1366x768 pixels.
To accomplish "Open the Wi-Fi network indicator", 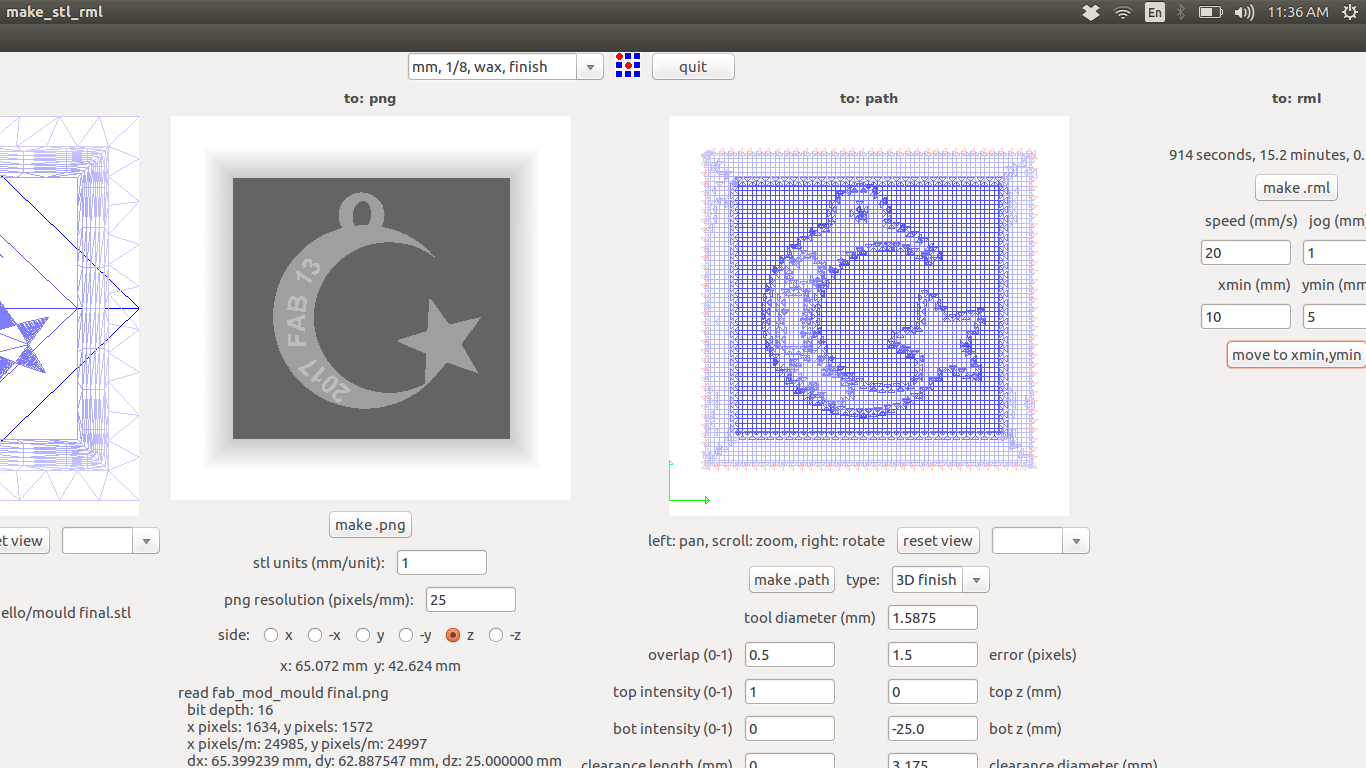I will 1123,12.
